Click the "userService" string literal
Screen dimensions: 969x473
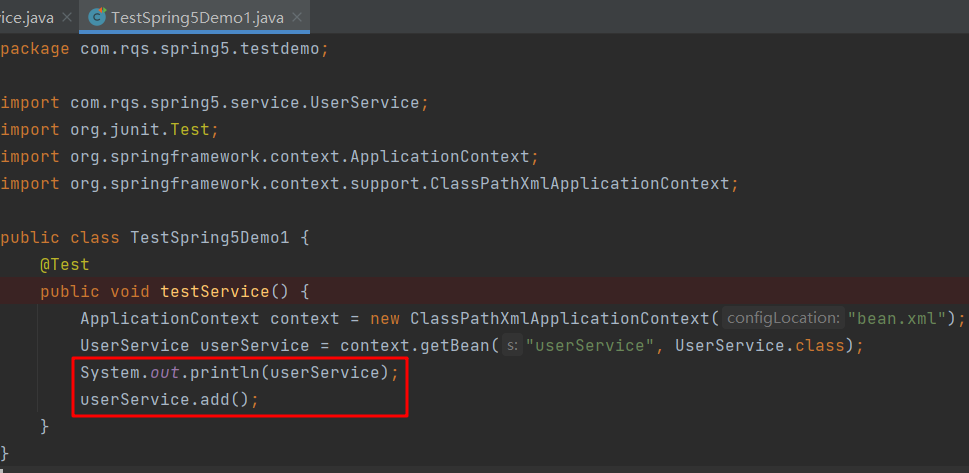(x=590, y=345)
